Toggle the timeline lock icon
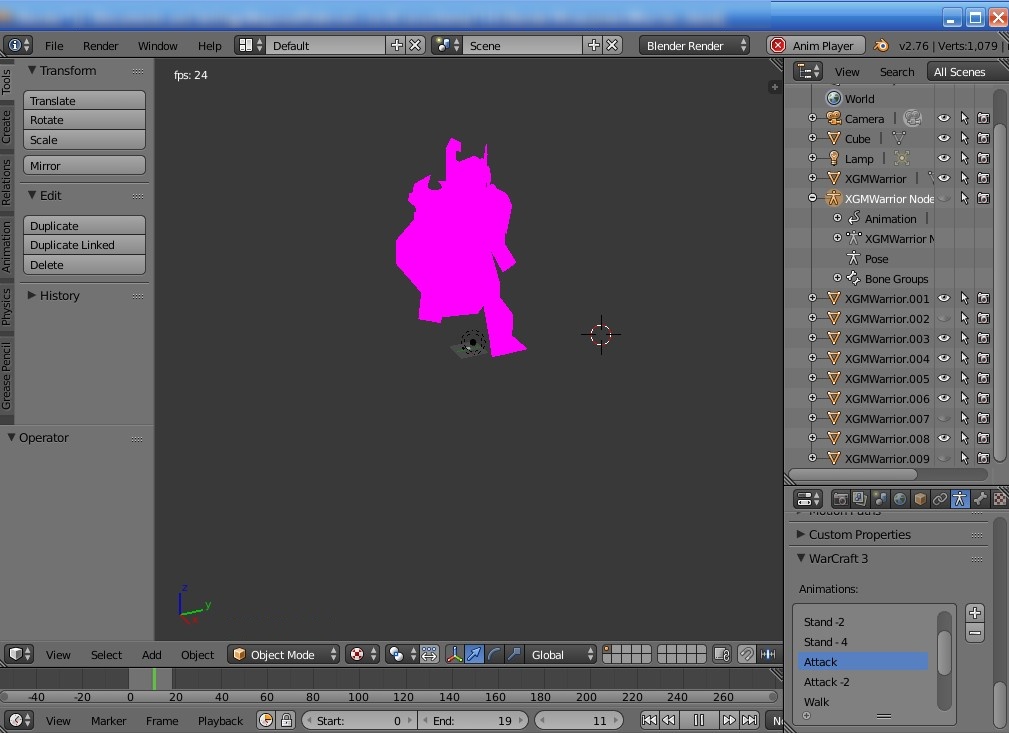1009x733 pixels. (286, 720)
